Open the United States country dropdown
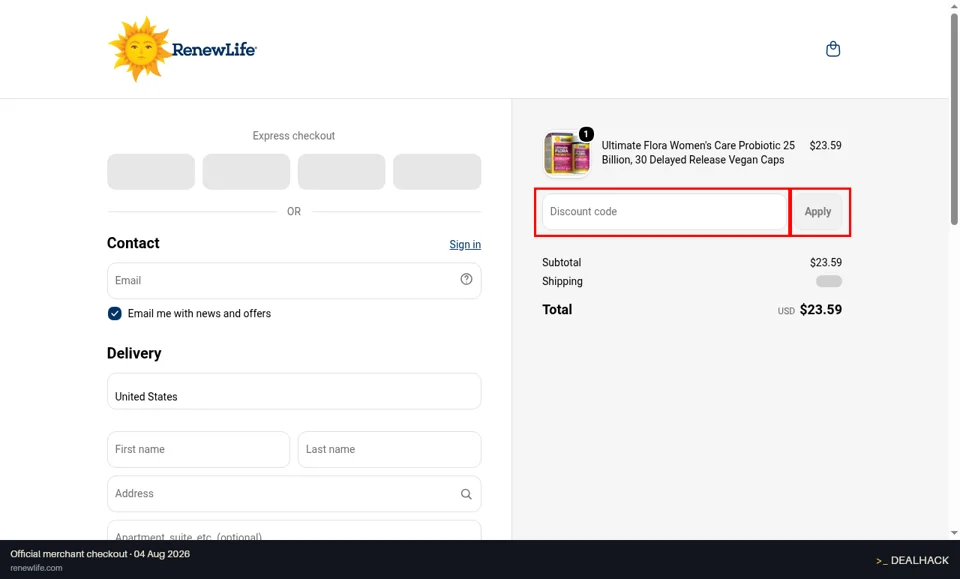The height and width of the screenshot is (579, 960). [x=294, y=391]
